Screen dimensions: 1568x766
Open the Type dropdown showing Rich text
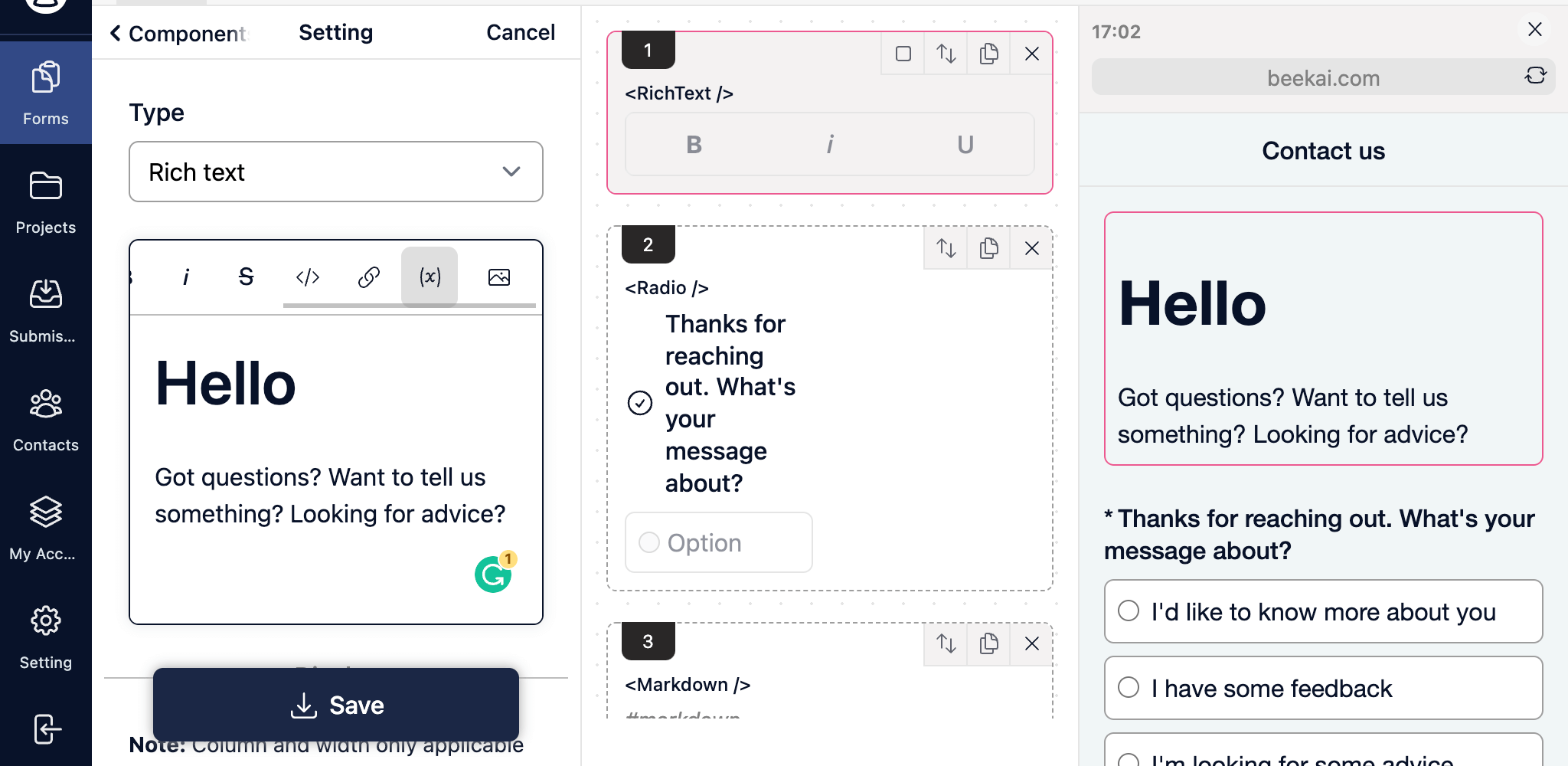pyautogui.click(x=336, y=172)
